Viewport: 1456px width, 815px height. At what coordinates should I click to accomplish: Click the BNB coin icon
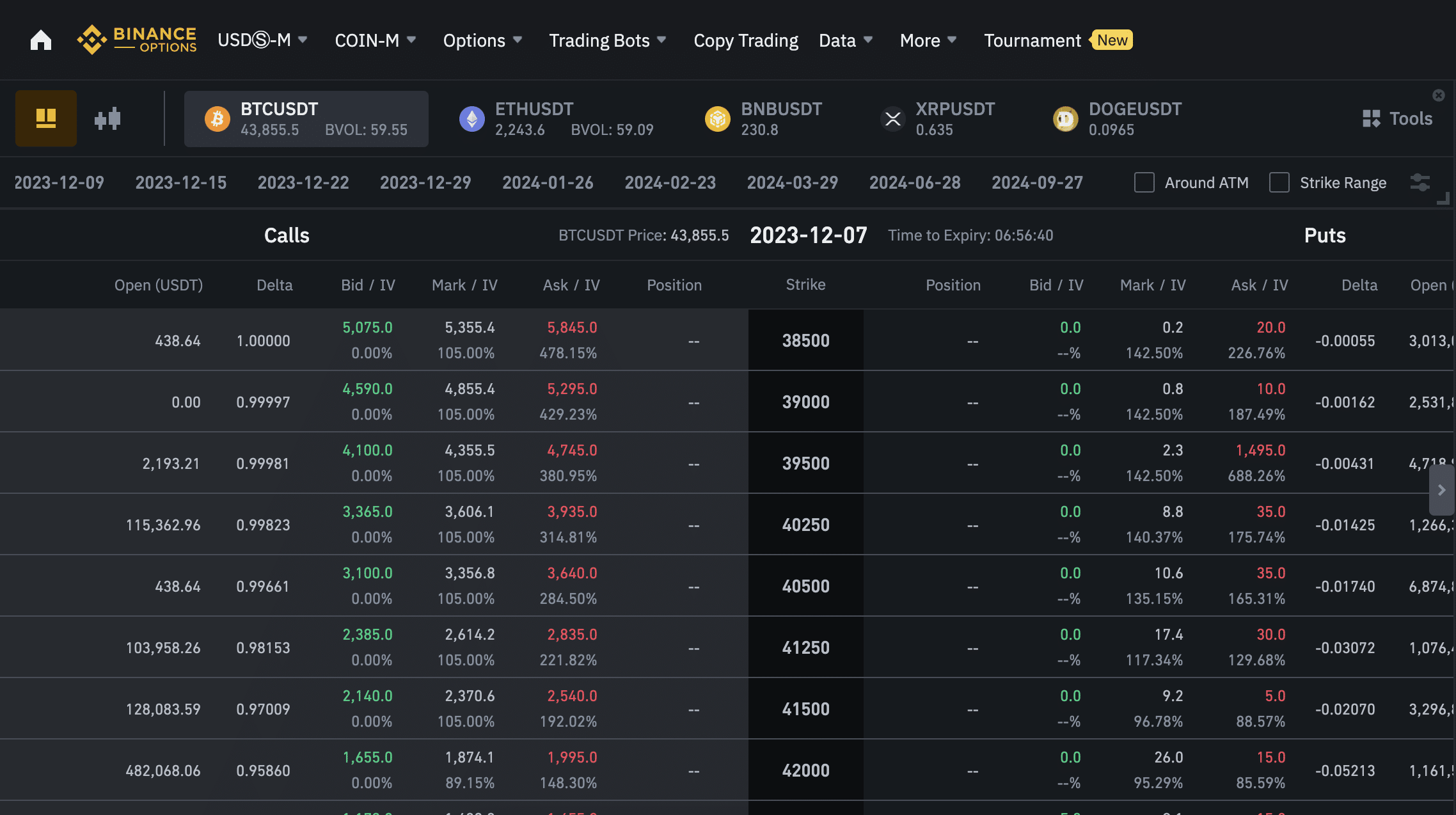pos(718,119)
